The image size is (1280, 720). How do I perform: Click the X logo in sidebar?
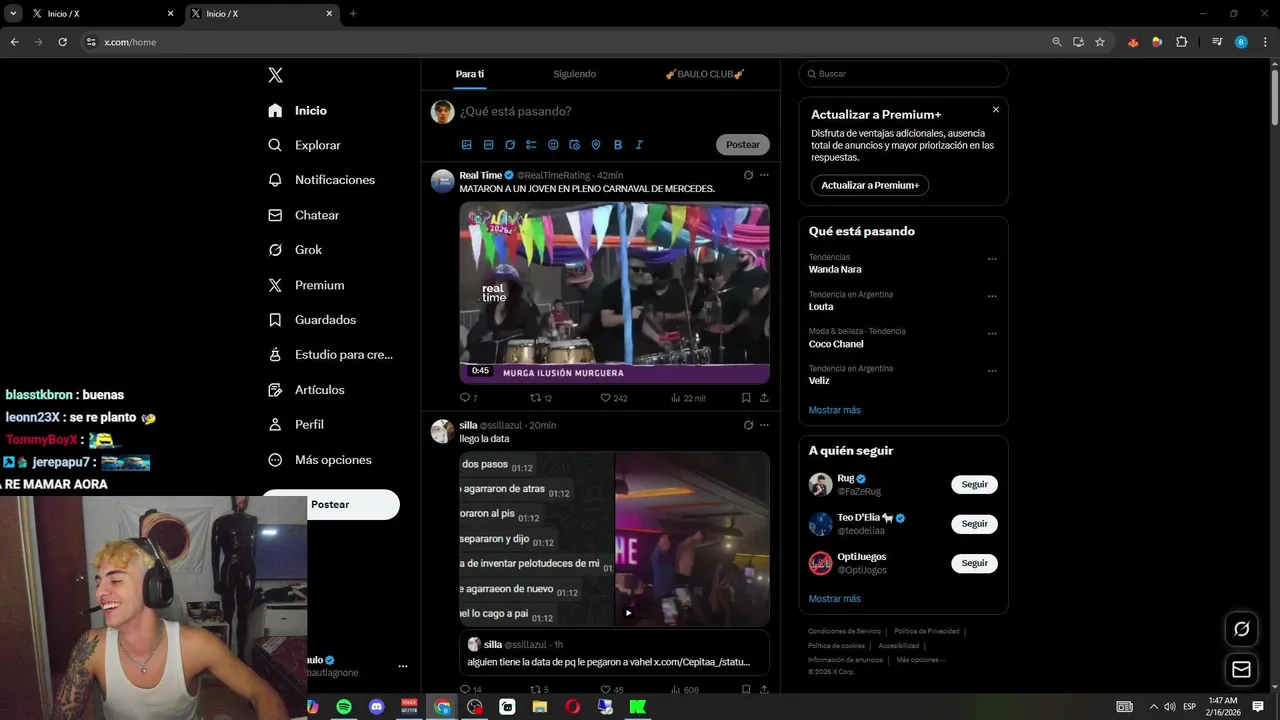tap(275, 75)
